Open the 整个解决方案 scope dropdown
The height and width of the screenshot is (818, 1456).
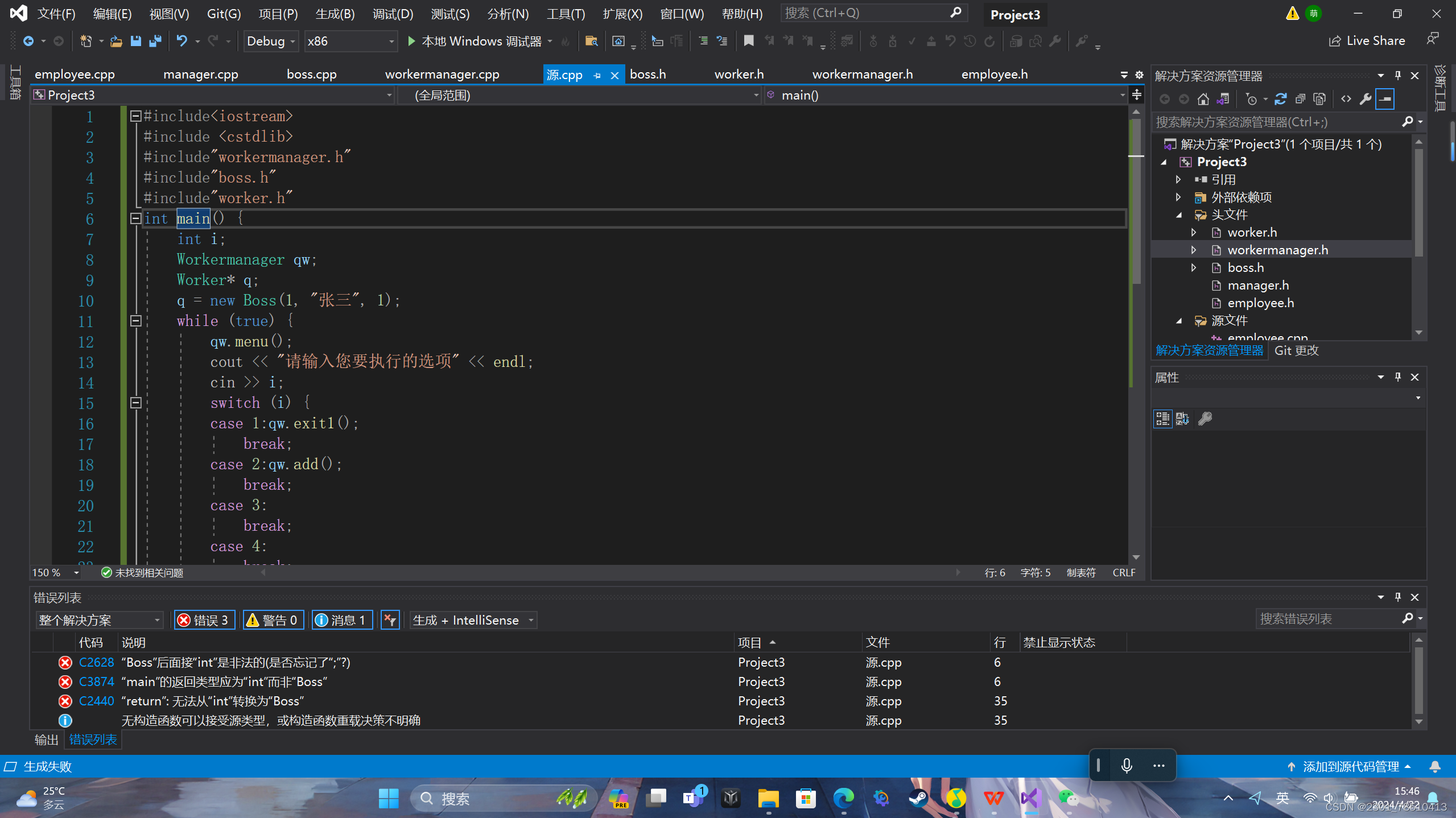coord(100,620)
